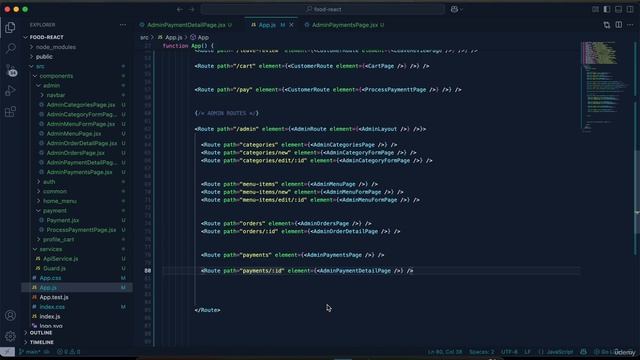Switch to the App.js tab
Screen dimensions: 640x360
(267, 25)
